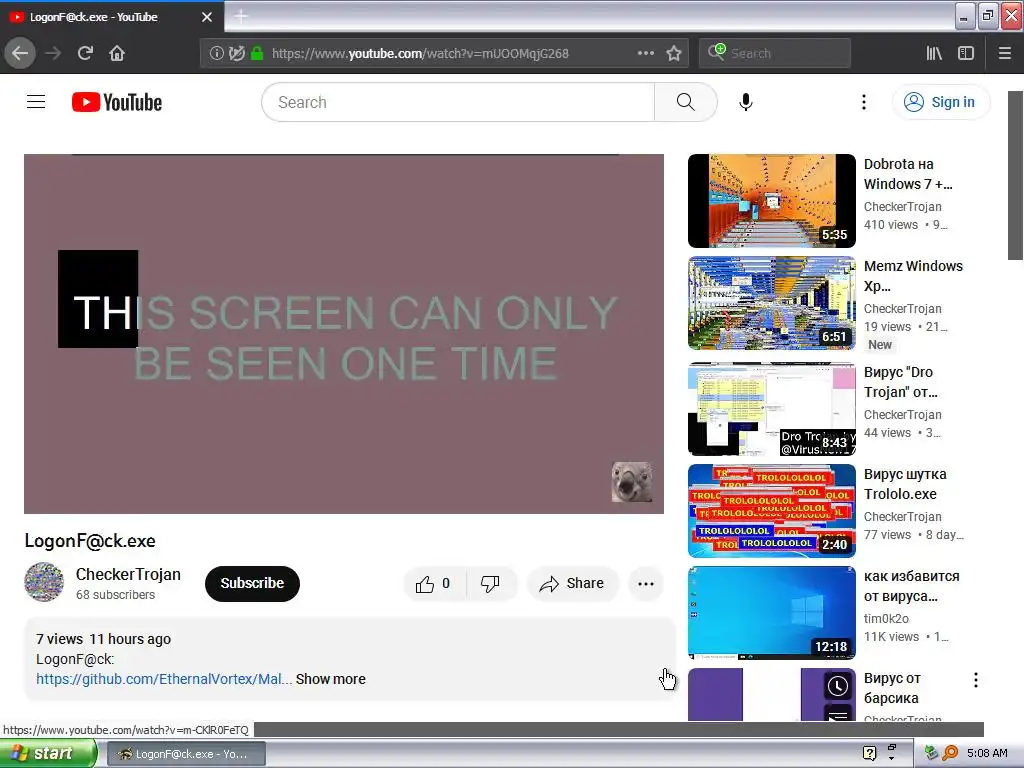The image size is (1024, 768).
Task: Click the Firefox toolbar search box
Action: click(x=775, y=54)
